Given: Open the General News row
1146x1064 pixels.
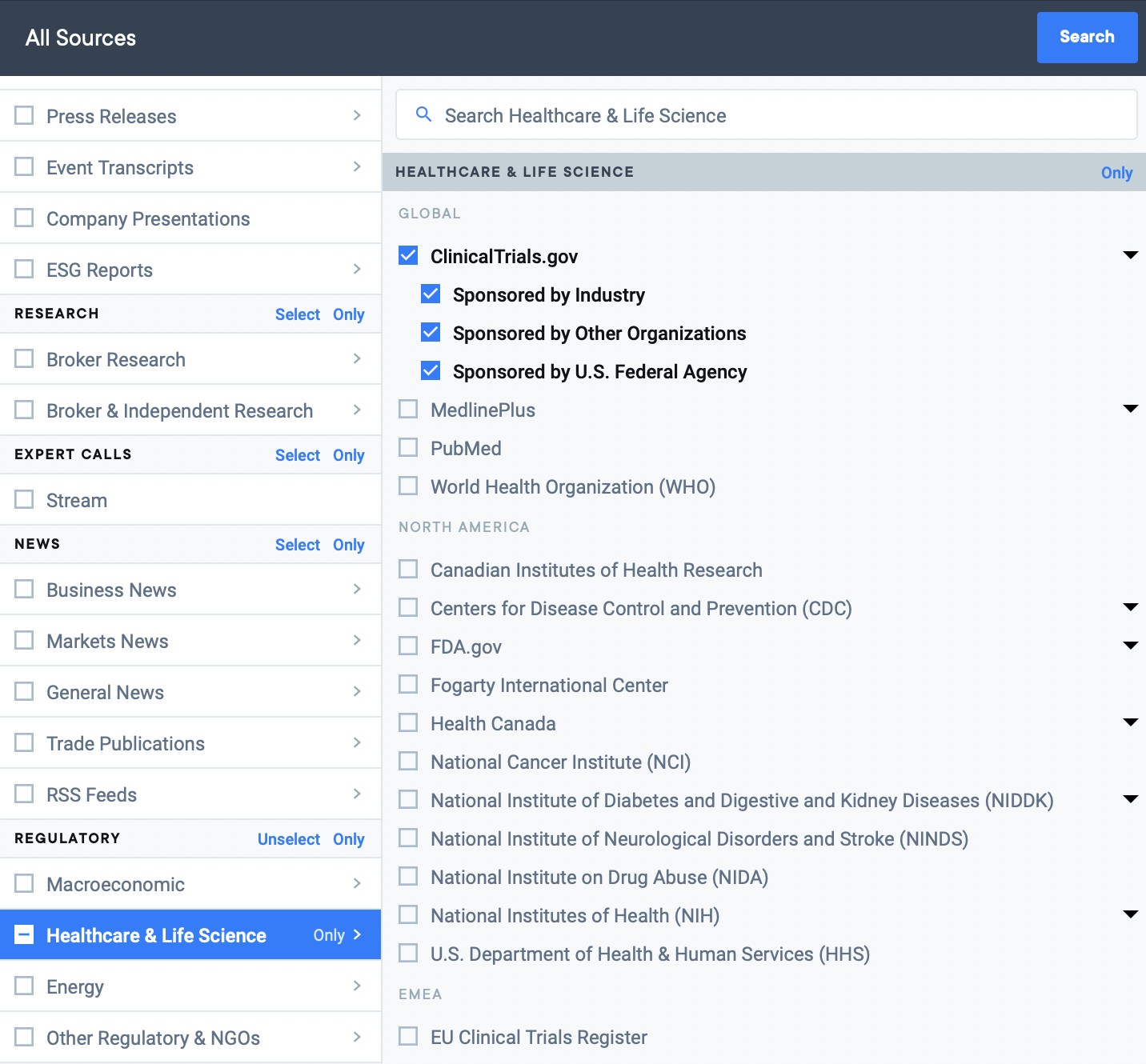Looking at the screenshot, I should (x=190, y=691).
